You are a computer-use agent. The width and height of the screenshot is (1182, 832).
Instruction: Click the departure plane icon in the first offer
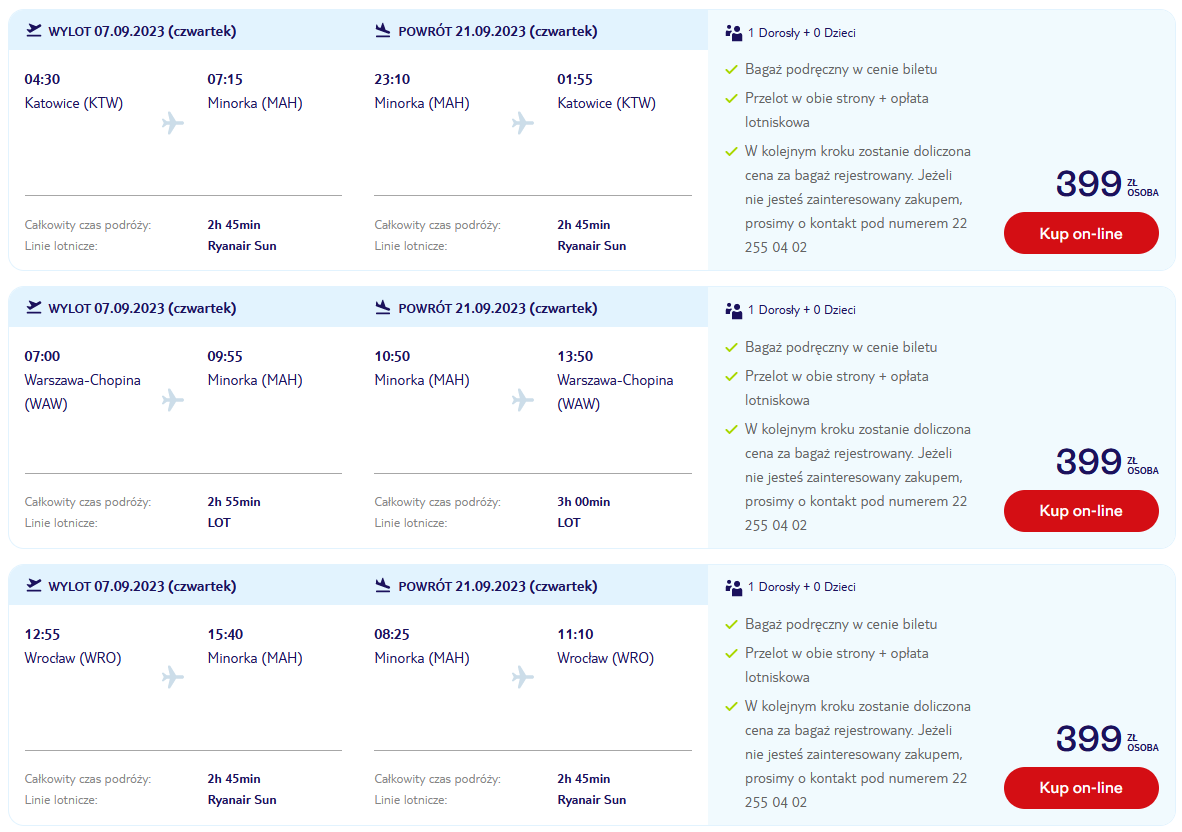click(34, 30)
